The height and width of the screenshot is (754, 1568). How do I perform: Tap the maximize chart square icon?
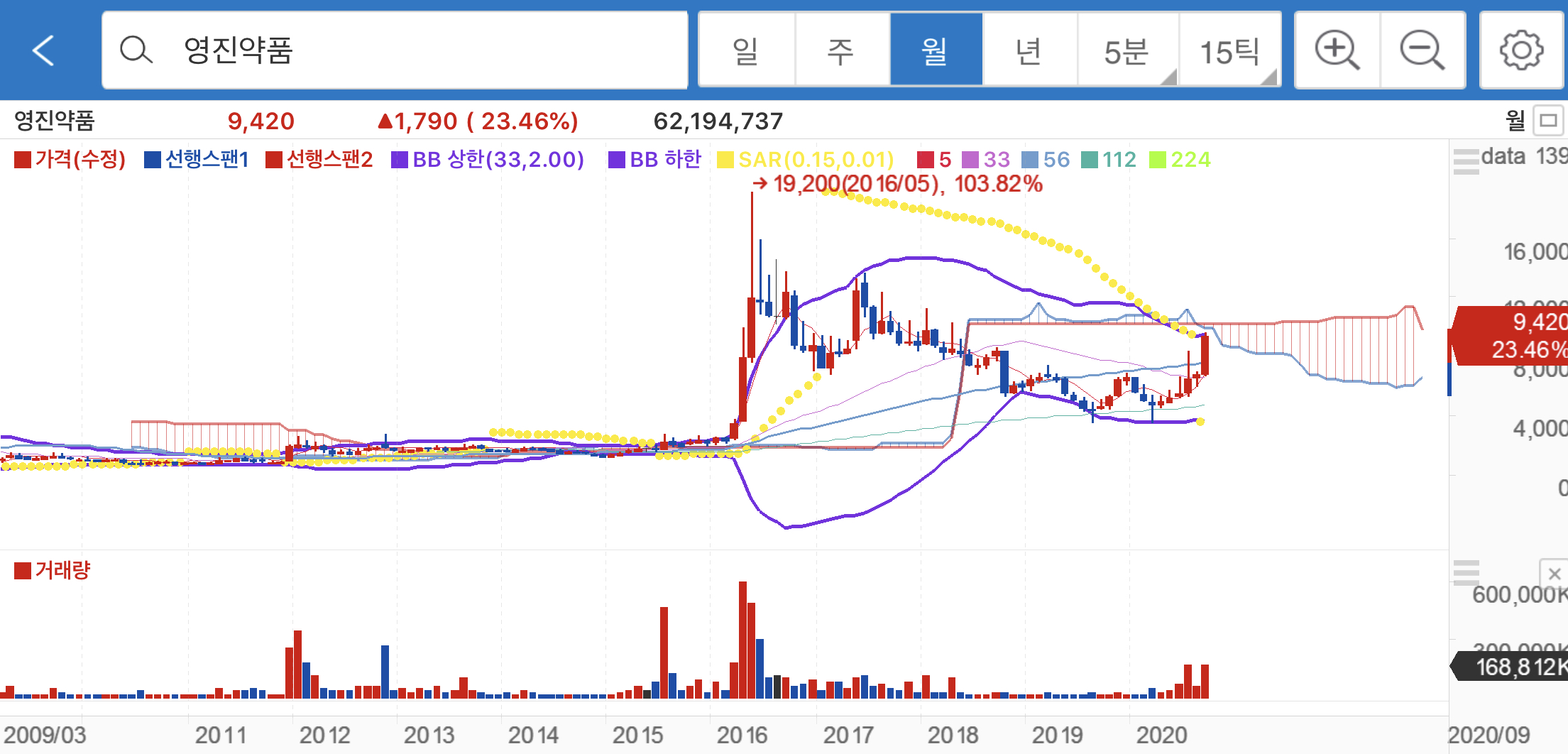(x=1548, y=121)
